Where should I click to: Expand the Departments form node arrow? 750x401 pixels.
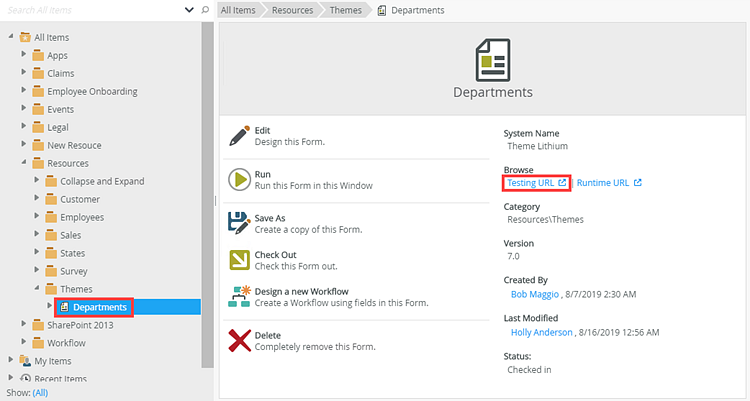pos(49,306)
